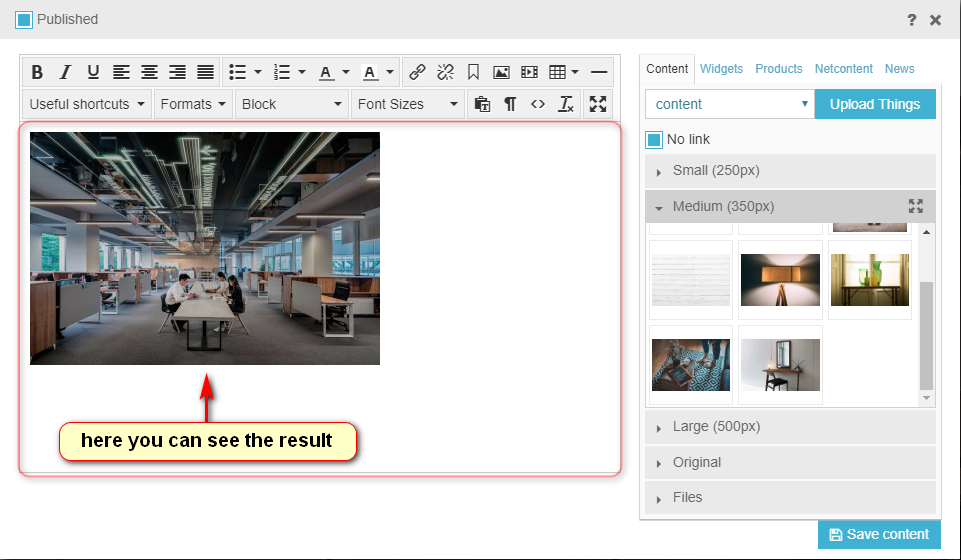Open bullet list style dropdown arrow
The image size is (961, 560).
point(258,72)
